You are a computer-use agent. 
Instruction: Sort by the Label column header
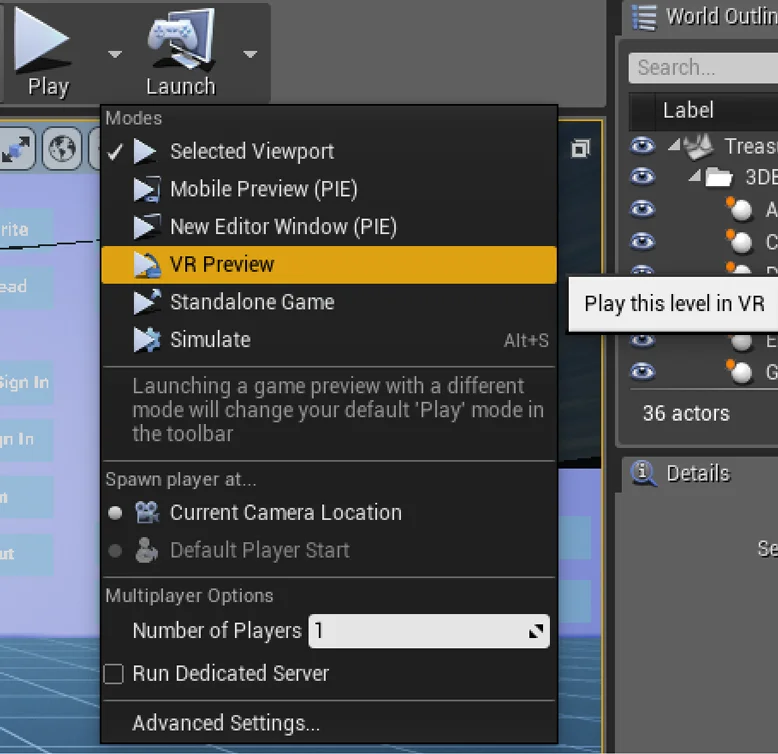pyautogui.click(x=688, y=110)
